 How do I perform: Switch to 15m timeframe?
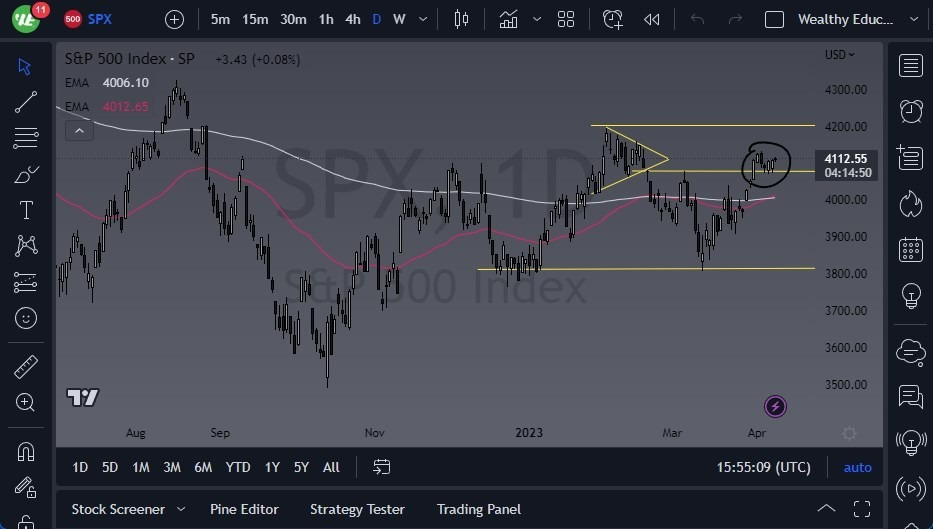click(255, 20)
